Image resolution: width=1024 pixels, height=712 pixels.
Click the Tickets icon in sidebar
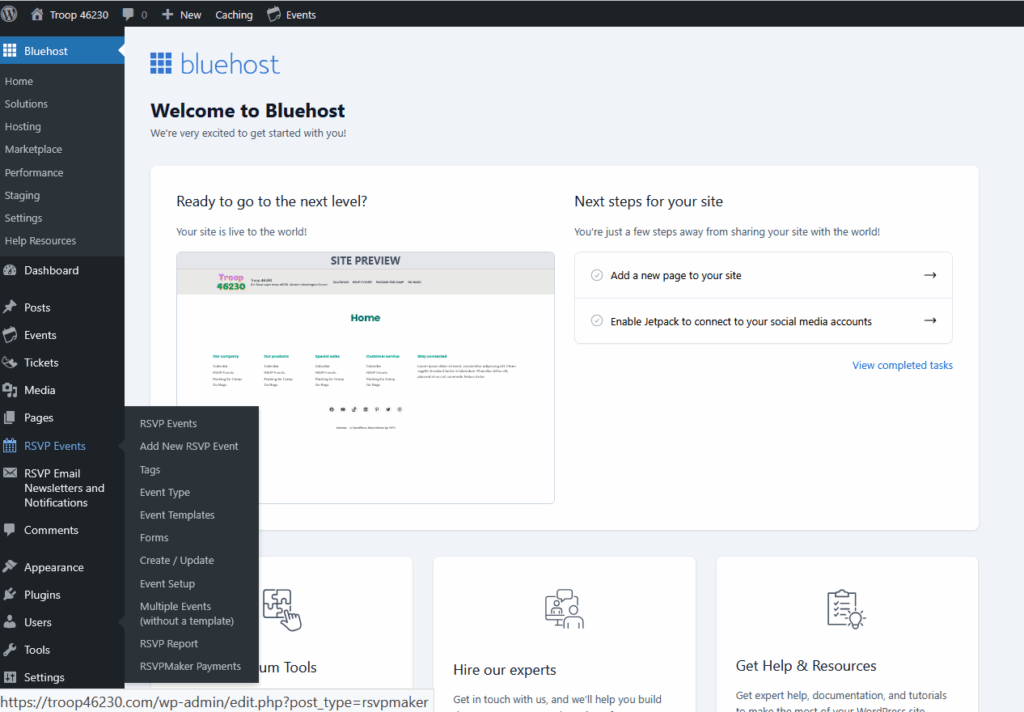10,363
